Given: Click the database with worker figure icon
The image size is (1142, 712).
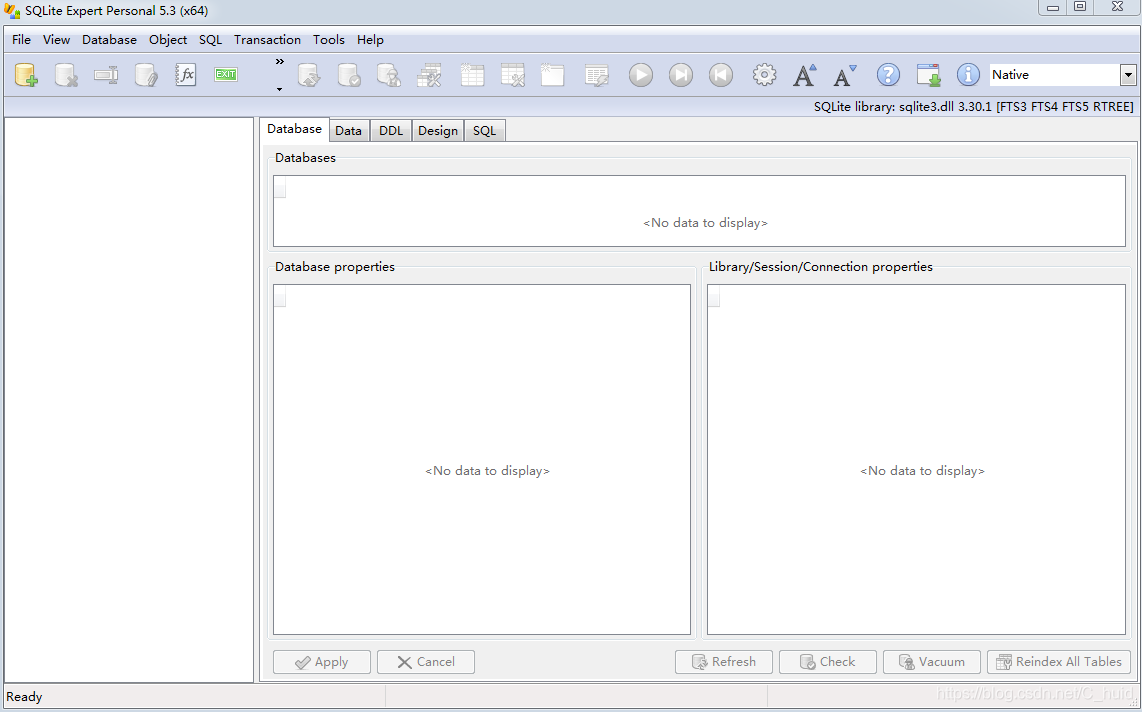Looking at the screenshot, I should [x=389, y=75].
